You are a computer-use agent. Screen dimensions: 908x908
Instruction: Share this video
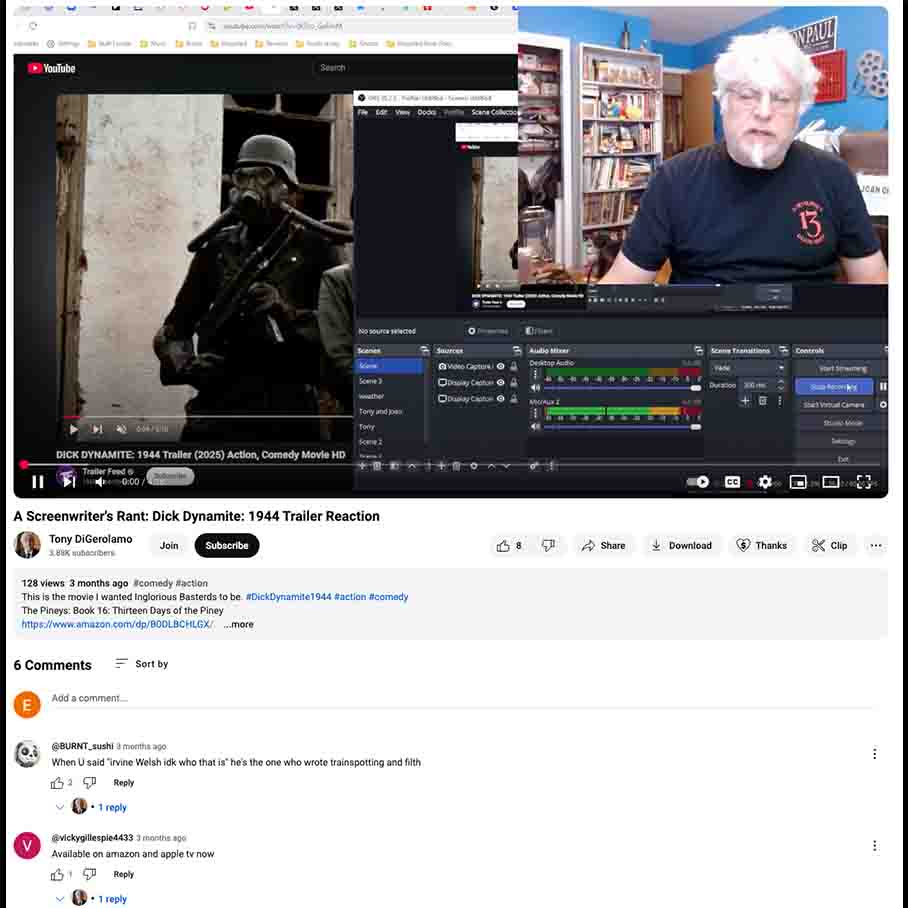pos(603,545)
